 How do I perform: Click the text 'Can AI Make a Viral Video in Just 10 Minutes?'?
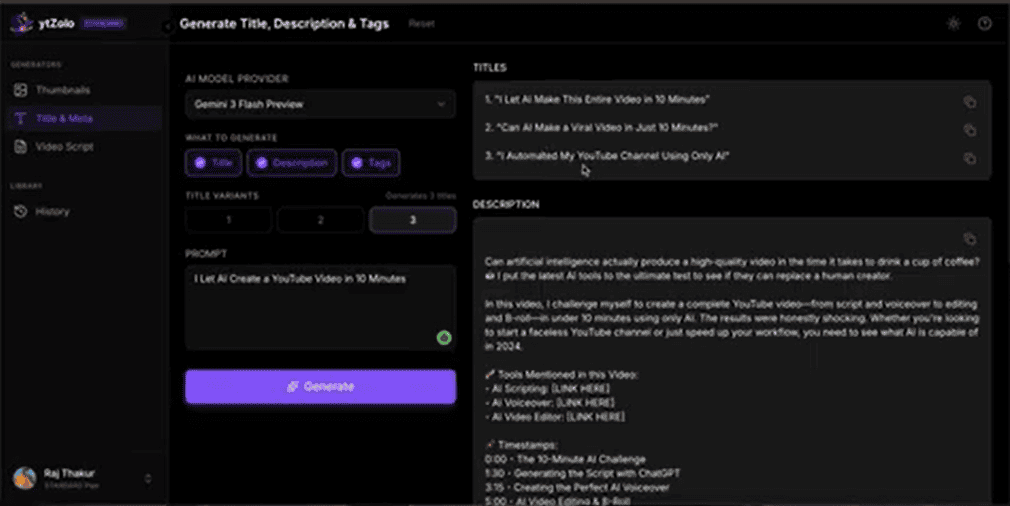point(607,127)
